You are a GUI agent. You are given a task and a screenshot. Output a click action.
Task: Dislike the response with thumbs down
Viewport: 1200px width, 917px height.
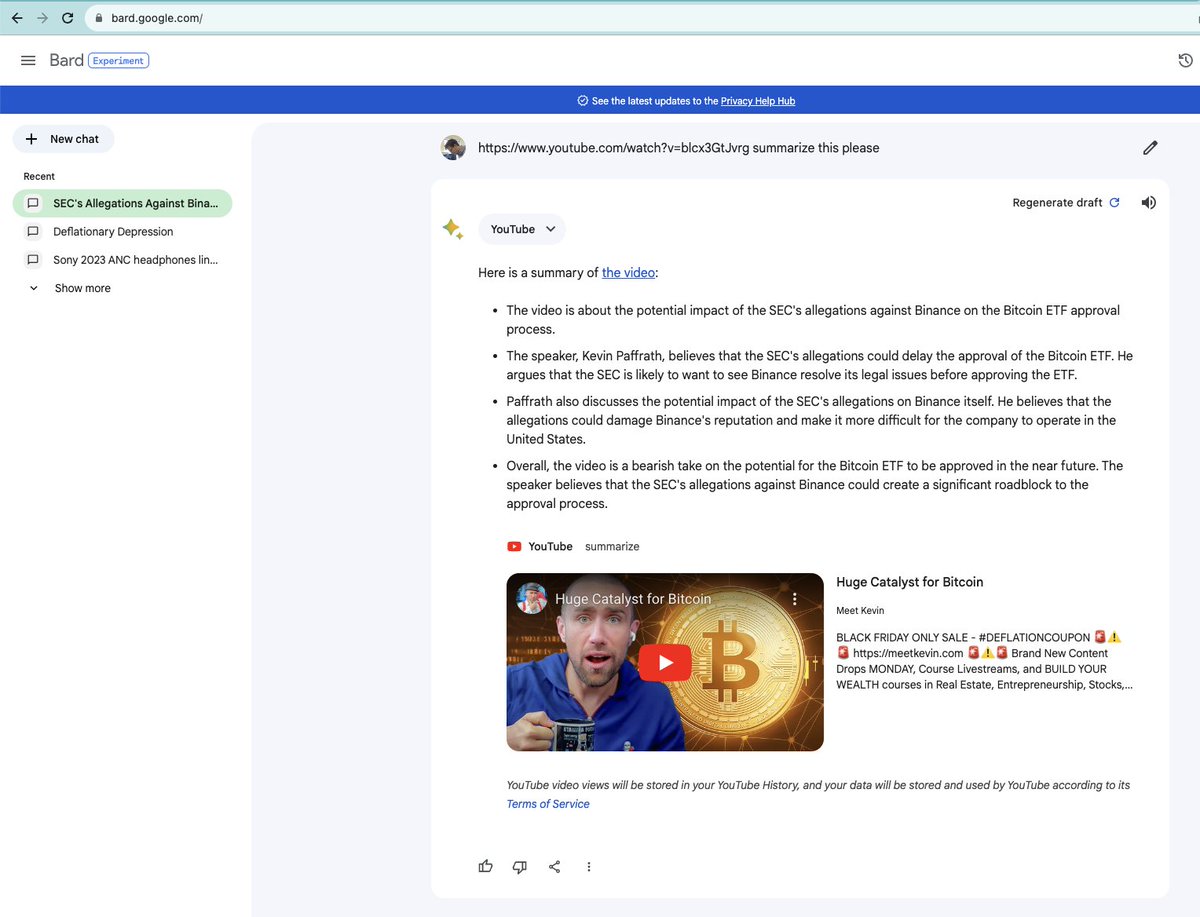coord(519,866)
